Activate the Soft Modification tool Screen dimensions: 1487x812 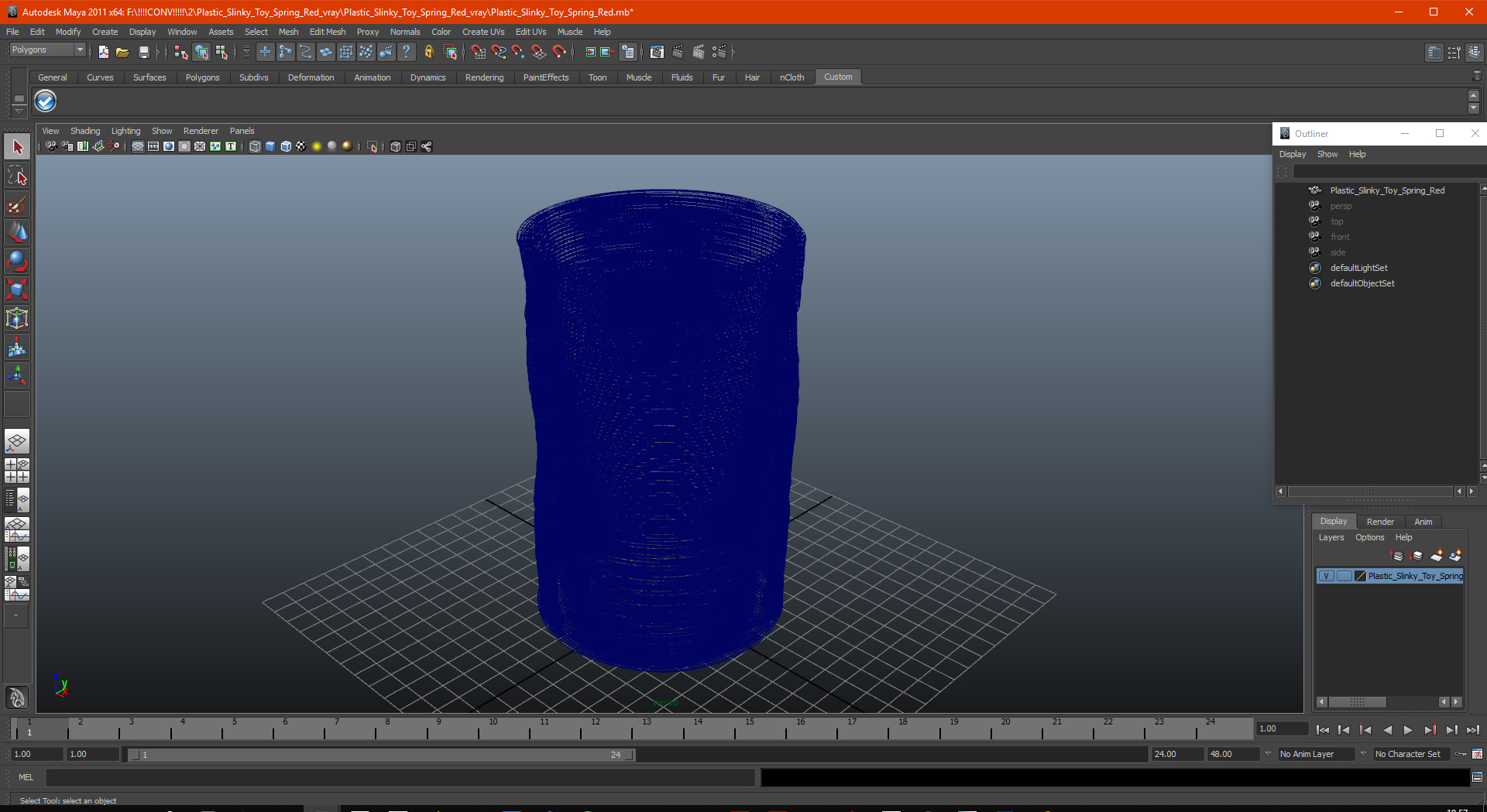(17, 348)
